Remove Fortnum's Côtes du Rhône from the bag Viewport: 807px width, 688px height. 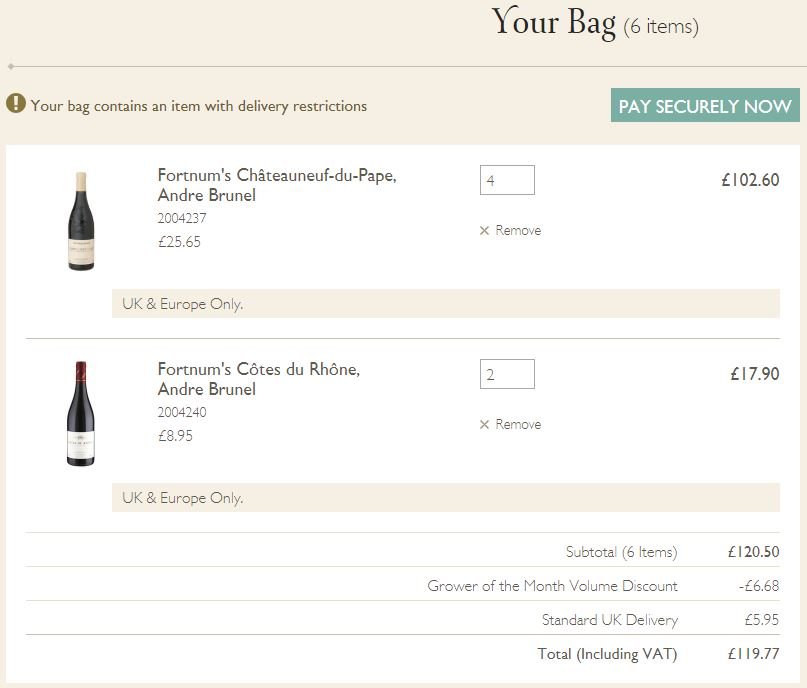point(517,424)
